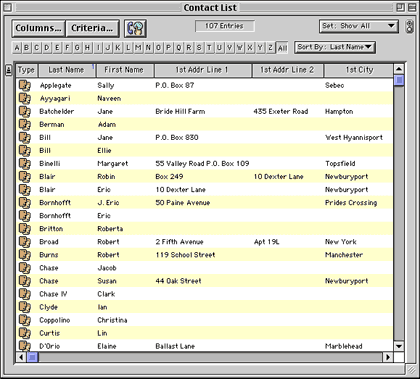The image size is (420, 379).
Task: Click the contact icon beside Batchelder
Action: click(x=25, y=111)
